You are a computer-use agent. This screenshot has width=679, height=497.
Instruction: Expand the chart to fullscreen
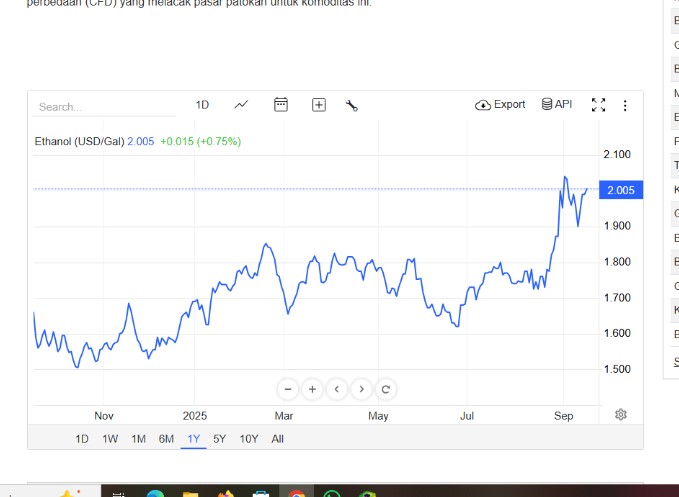[x=598, y=105]
